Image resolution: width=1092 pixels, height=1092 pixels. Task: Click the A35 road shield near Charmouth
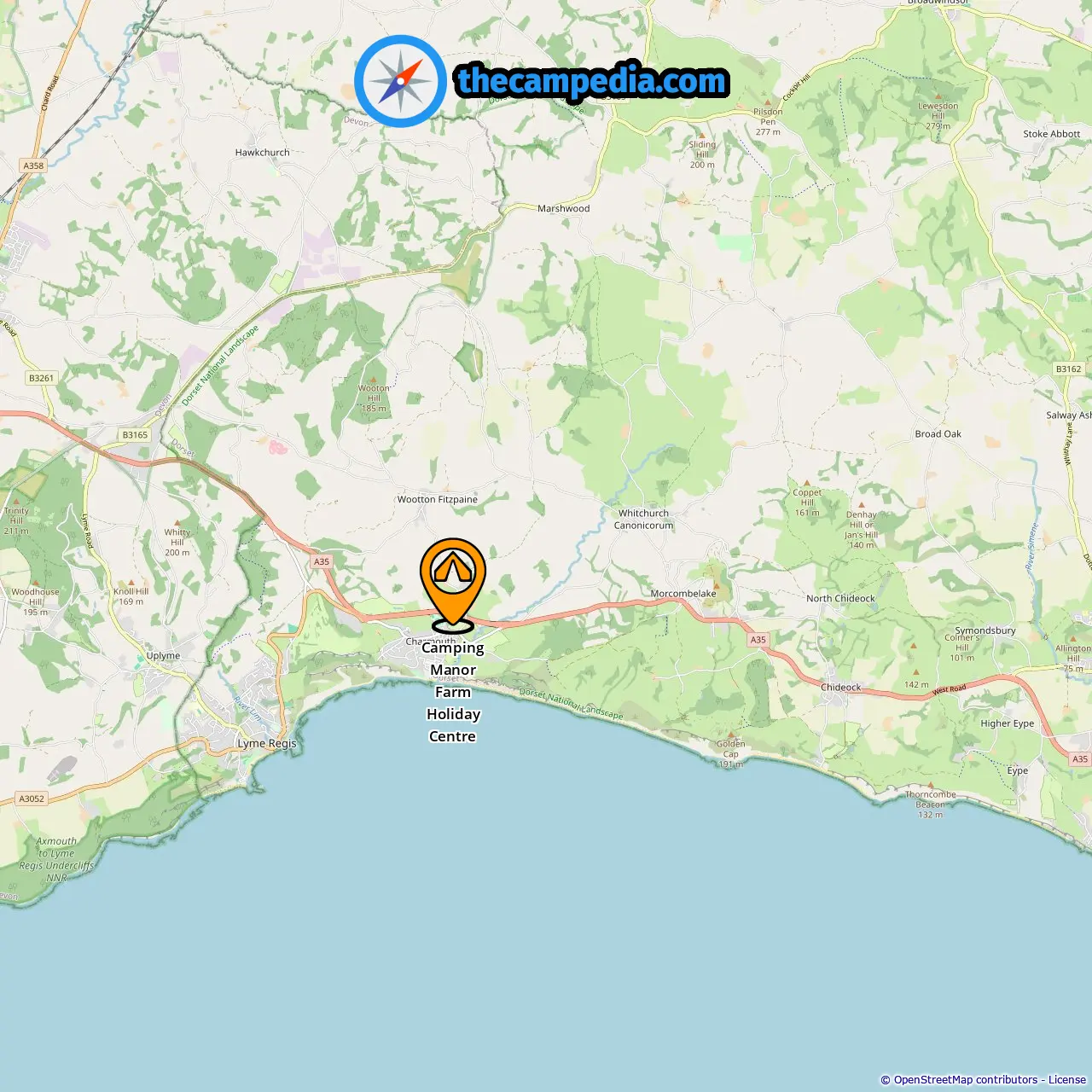point(322,561)
